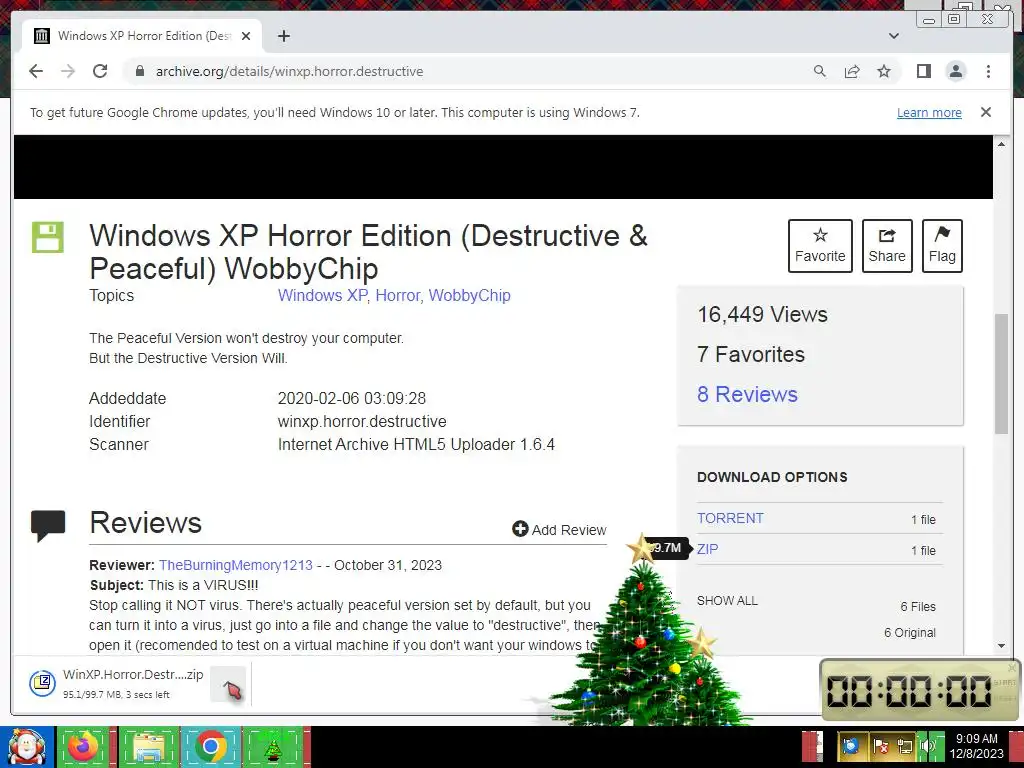Click the Action Center flag tray icon
The height and width of the screenshot is (768, 1024).
(x=880, y=746)
